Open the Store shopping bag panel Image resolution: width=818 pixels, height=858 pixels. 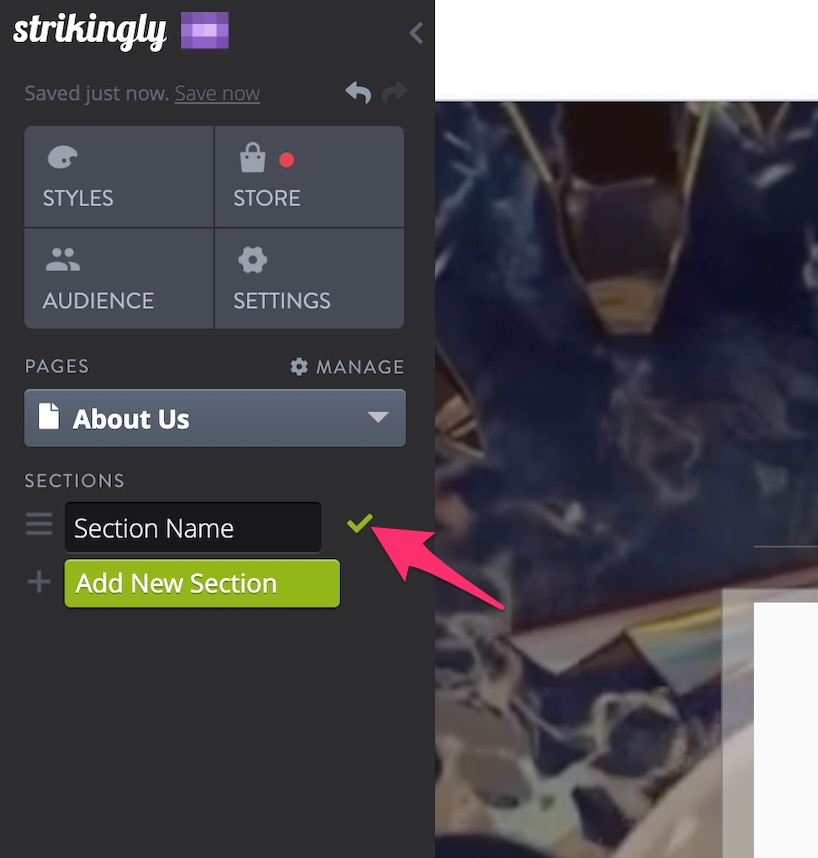(x=309, y=176)
